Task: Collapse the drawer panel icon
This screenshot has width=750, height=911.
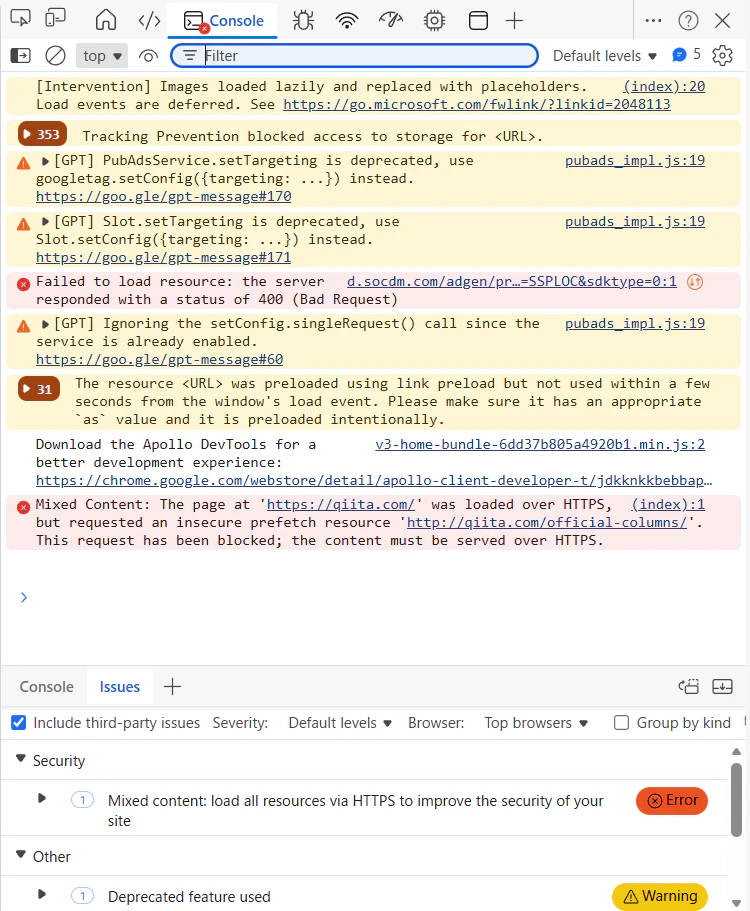Action: (722, 687)
